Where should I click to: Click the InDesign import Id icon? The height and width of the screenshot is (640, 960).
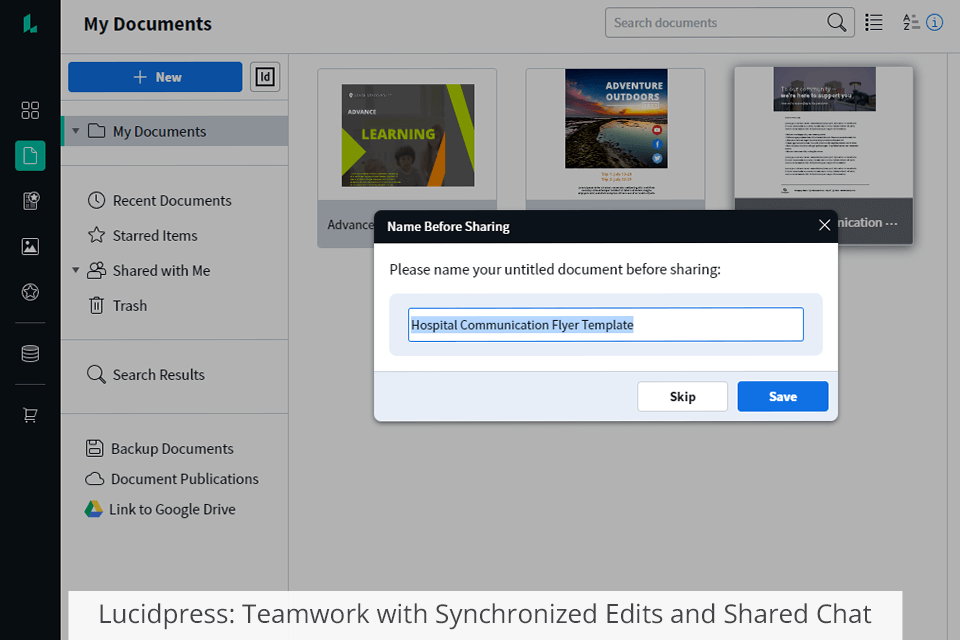point(265,77)
